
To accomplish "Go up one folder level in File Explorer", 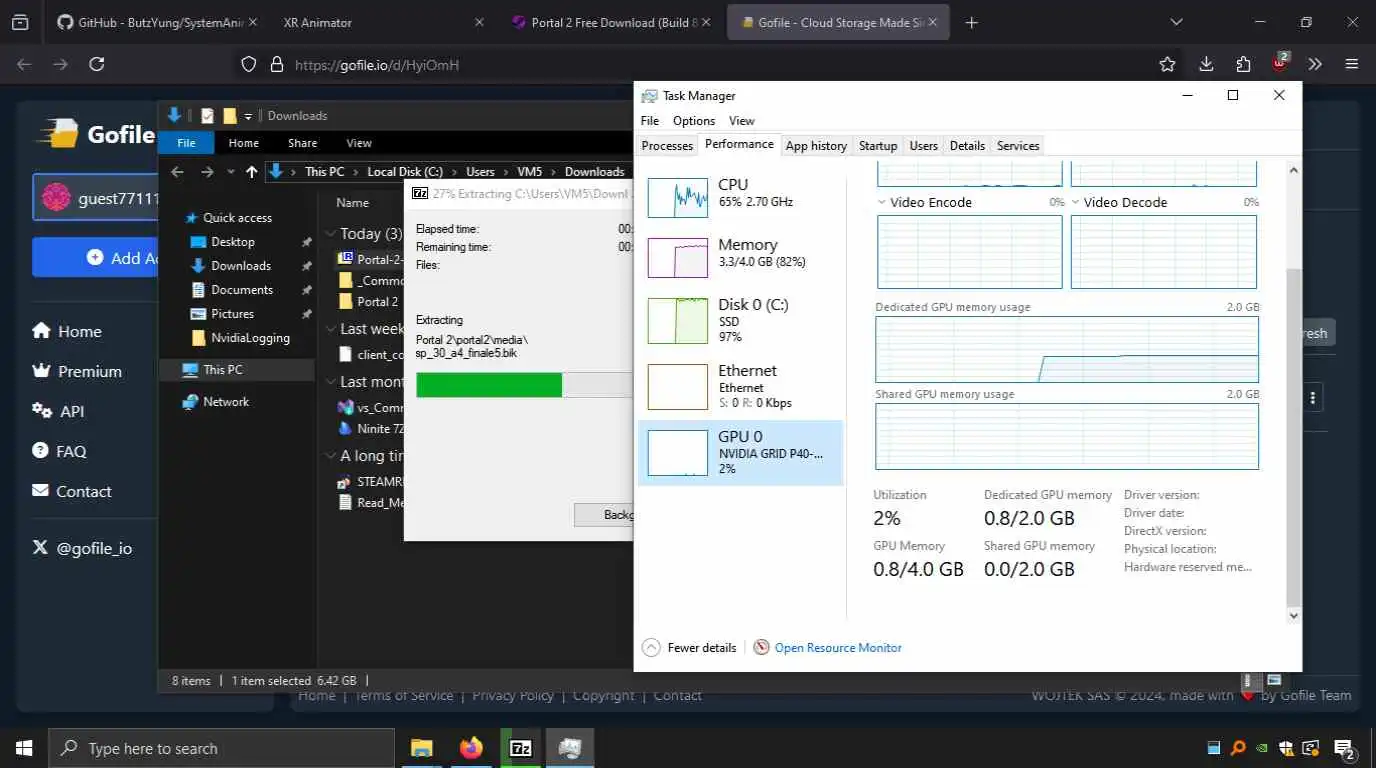I will (251, 172).
